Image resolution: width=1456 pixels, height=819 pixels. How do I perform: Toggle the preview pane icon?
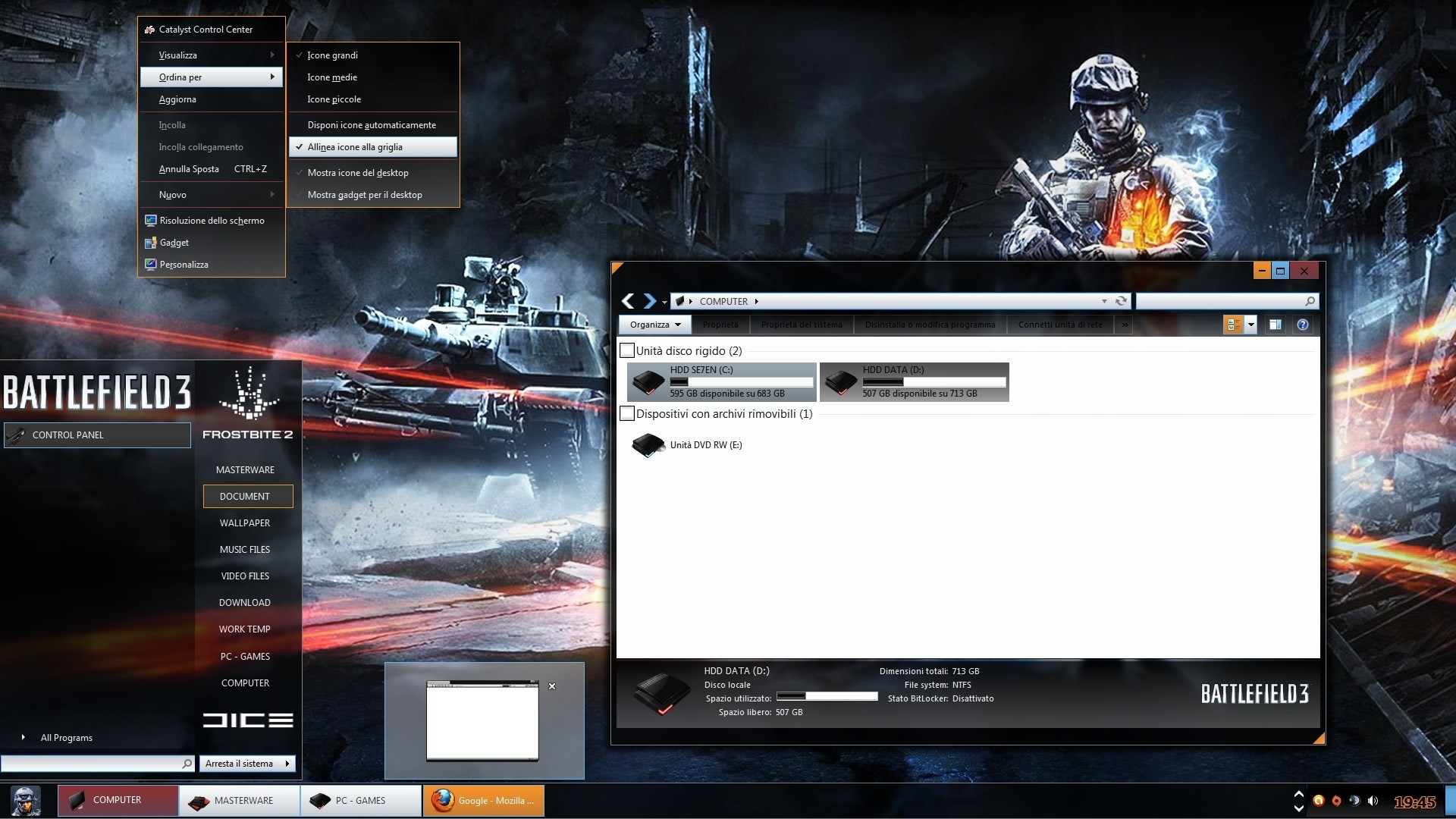(1276, 325)
